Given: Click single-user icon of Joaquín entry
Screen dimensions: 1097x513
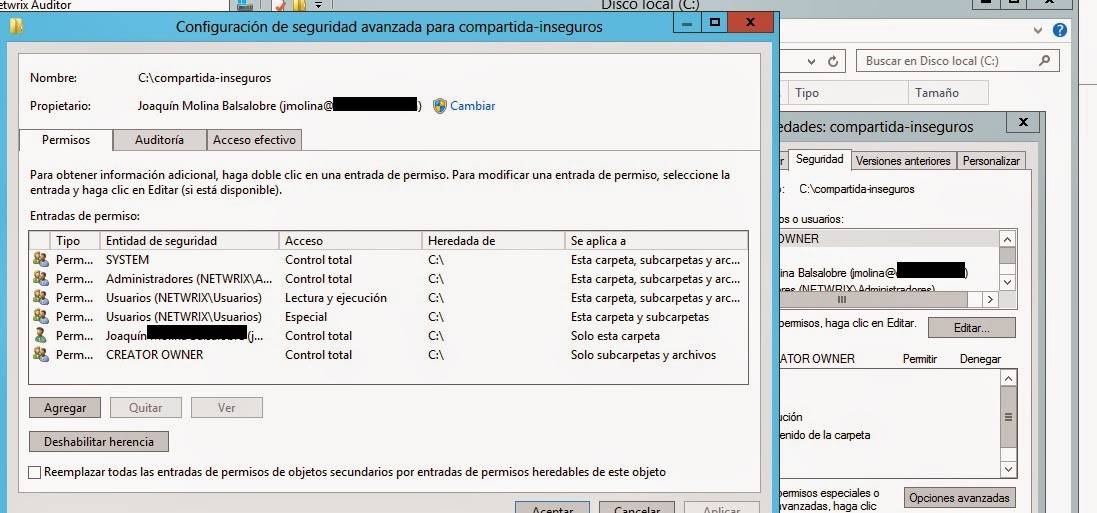Looking at the screenshot, I should 41,336.
